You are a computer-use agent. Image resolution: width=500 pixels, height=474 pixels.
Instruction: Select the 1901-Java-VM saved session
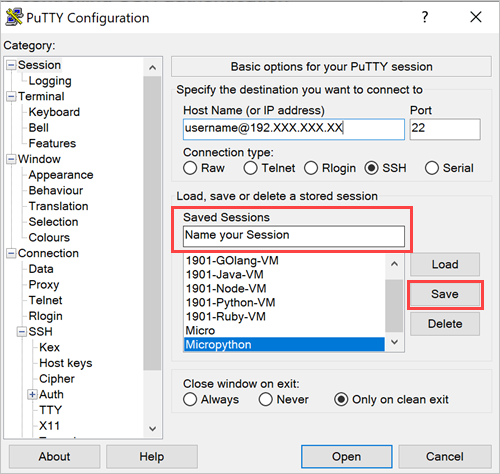point(284,274)
